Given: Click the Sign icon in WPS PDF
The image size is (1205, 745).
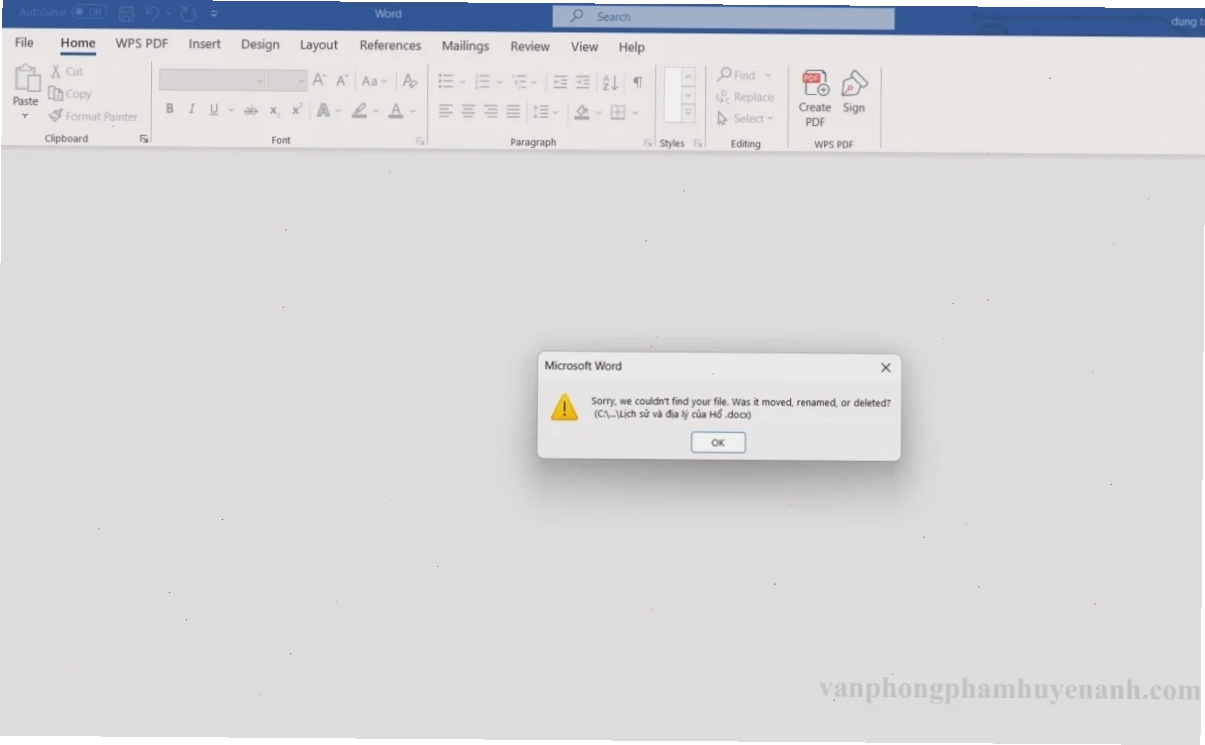Looking at the screenshot, I should pos(854,92).
